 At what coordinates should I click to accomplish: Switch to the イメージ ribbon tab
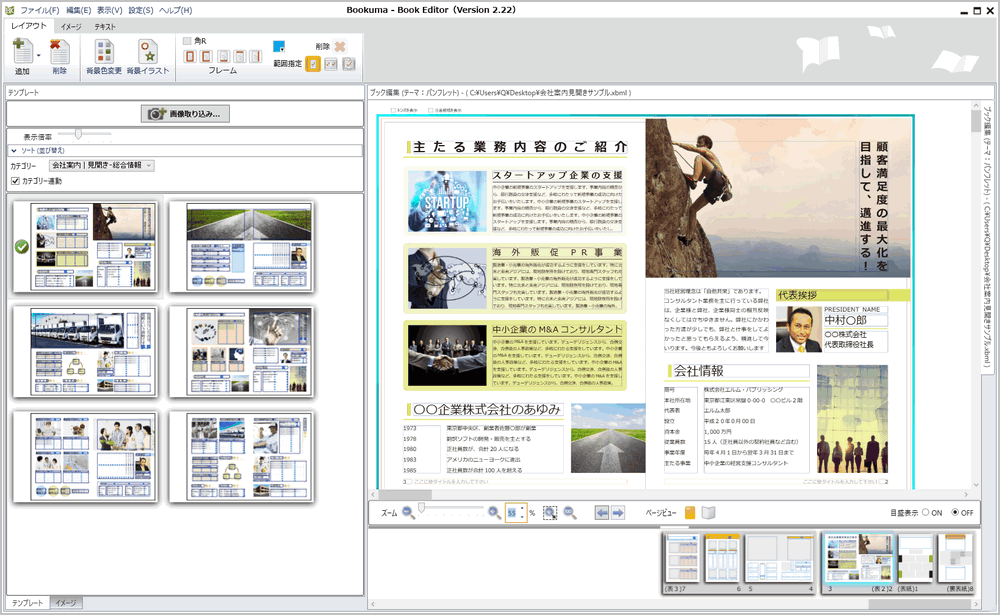tap(71, 27)
